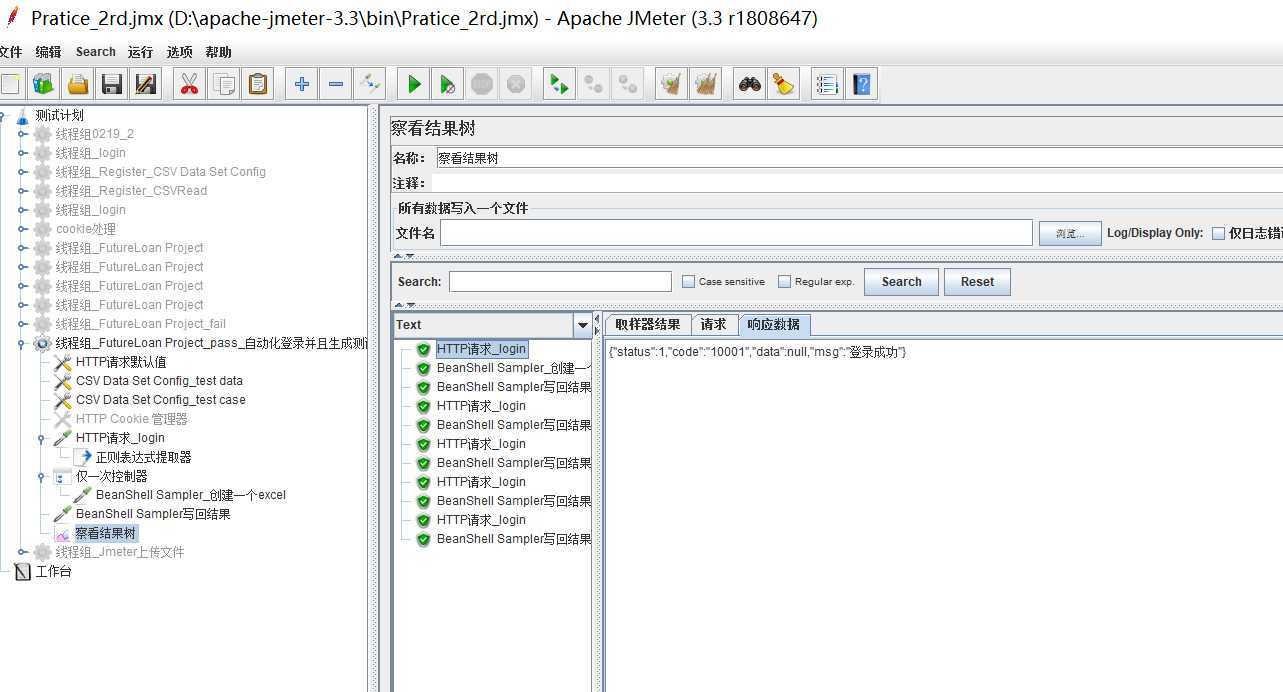This screenshot has width=1283, height=692.
Task: Click the 文件名 file name input field
Action: [736, 233]
